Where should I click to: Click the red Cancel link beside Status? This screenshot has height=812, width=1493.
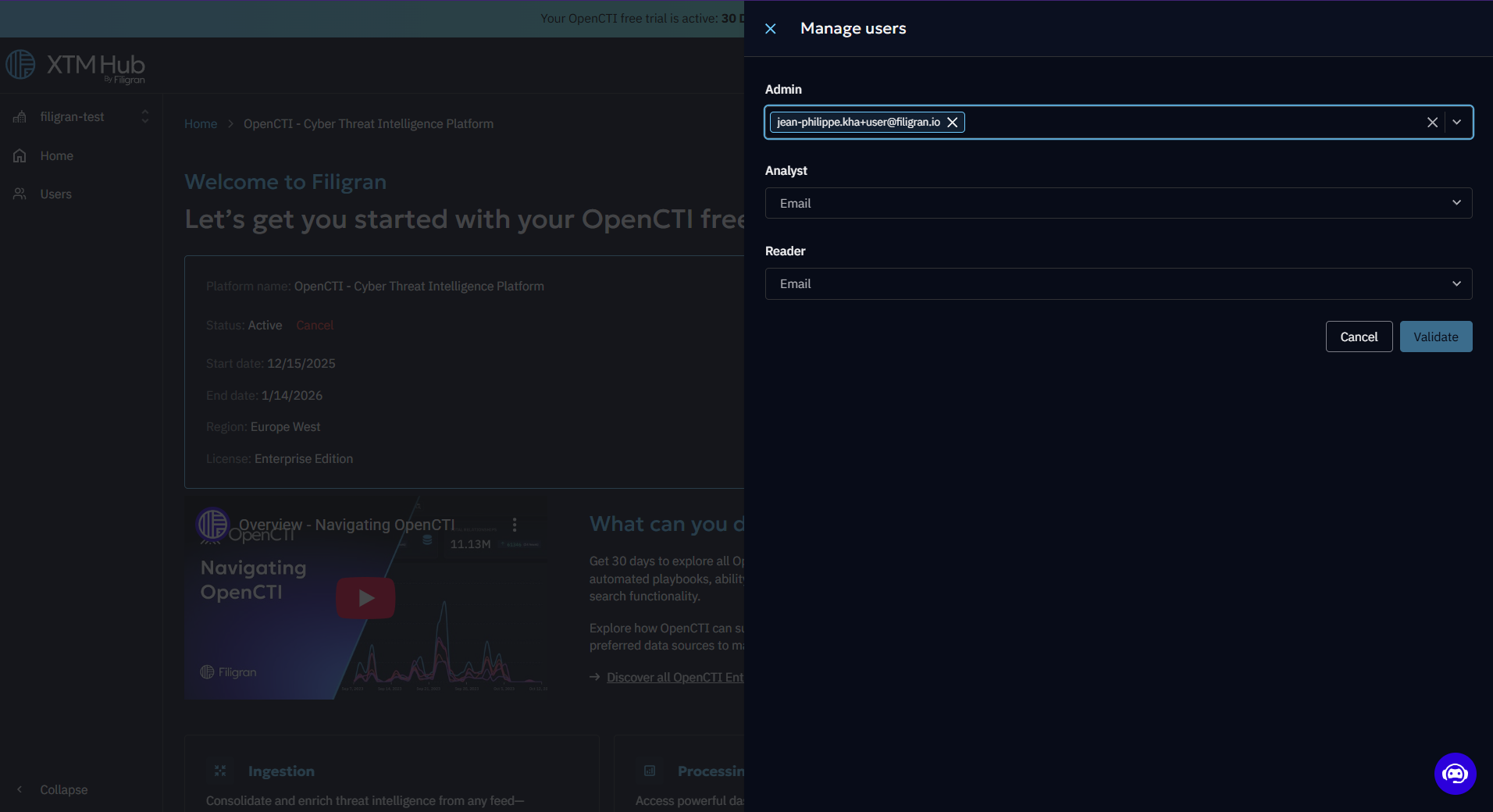pos(315,326)
